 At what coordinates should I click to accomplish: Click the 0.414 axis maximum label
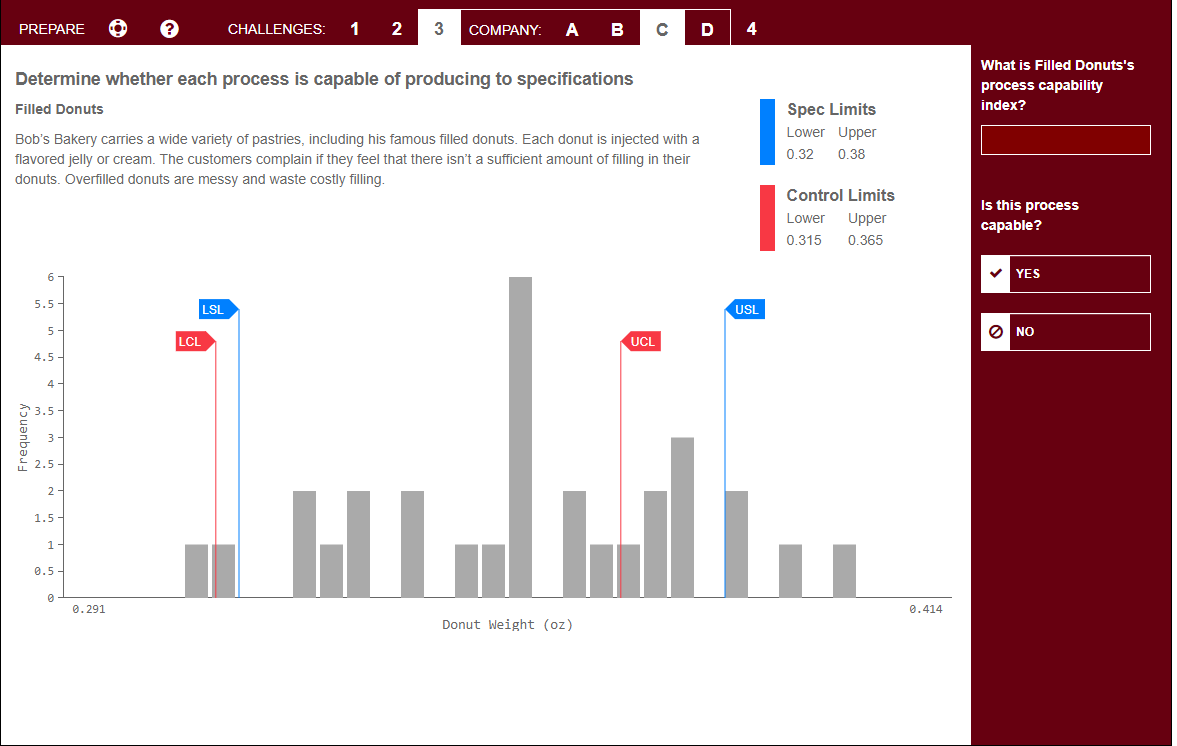coord(926,609)
